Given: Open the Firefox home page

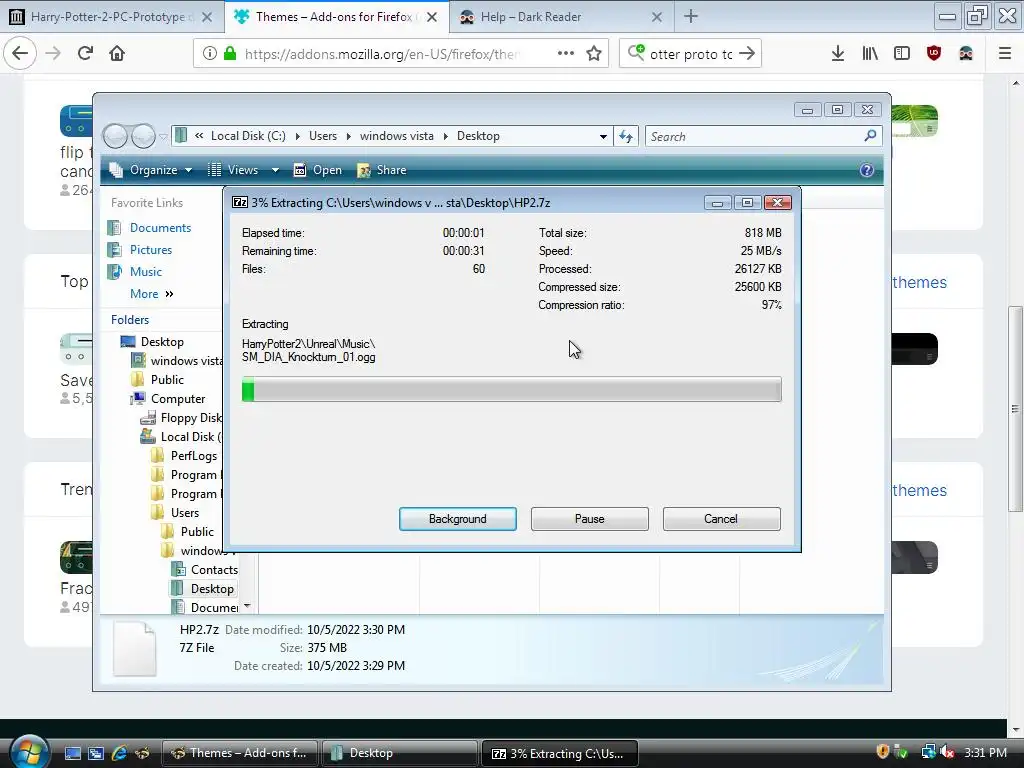Looking at the screenshot, I should (x=117, y=53).
